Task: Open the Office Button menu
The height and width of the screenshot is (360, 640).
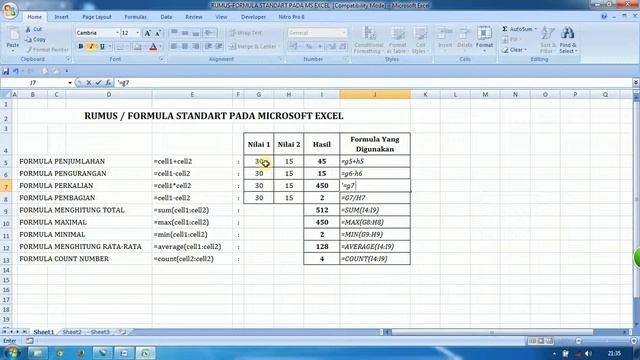Action: click(9, 11)
